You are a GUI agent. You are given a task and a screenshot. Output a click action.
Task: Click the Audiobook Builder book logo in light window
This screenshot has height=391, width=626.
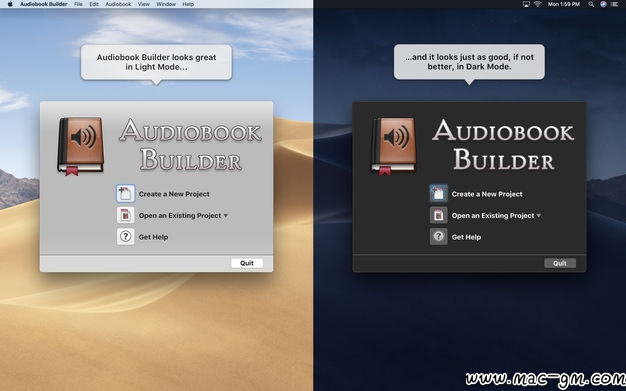[x=81, y=146]
